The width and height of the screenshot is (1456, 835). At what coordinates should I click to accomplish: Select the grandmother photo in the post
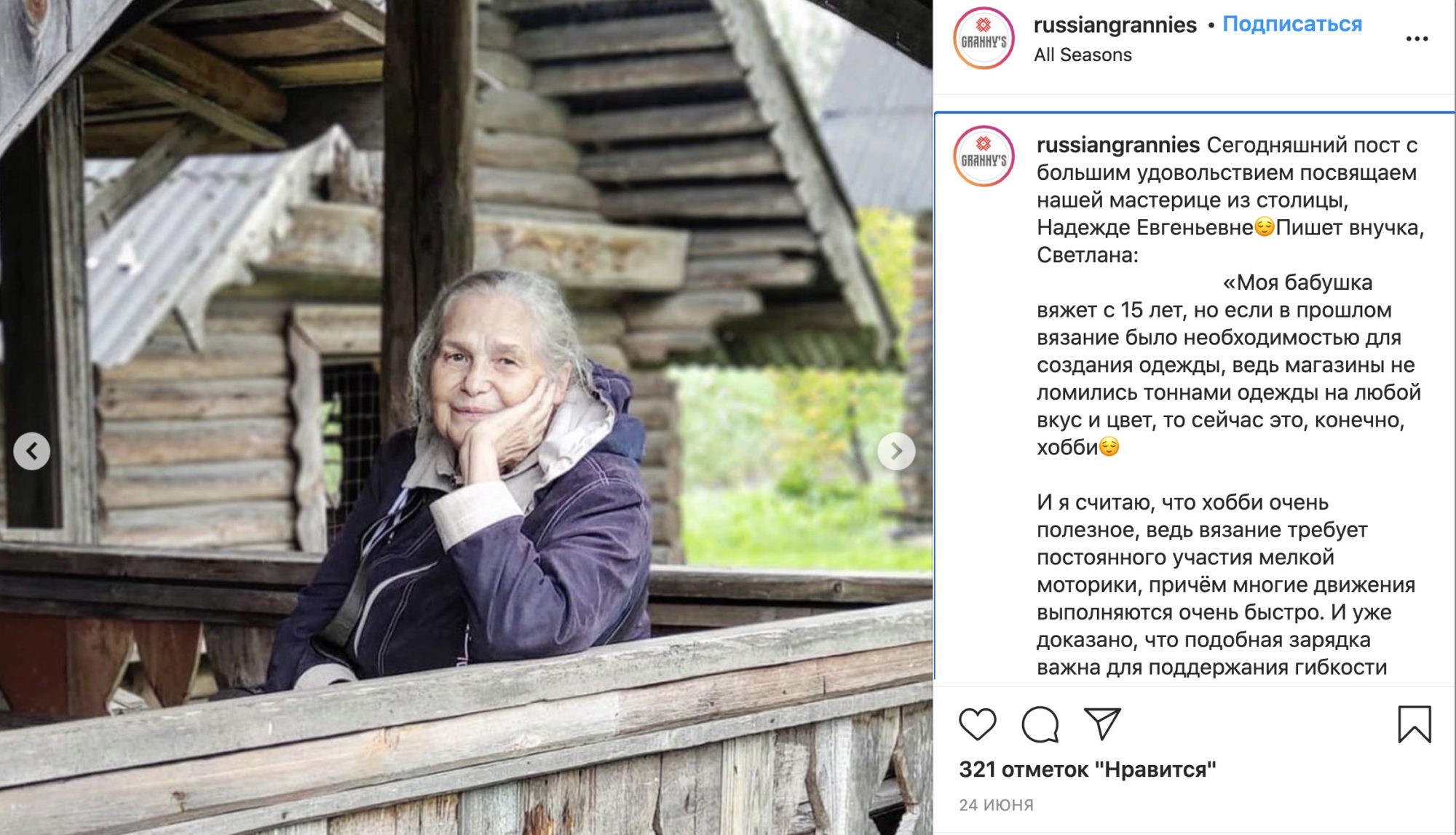click(466, 417)
